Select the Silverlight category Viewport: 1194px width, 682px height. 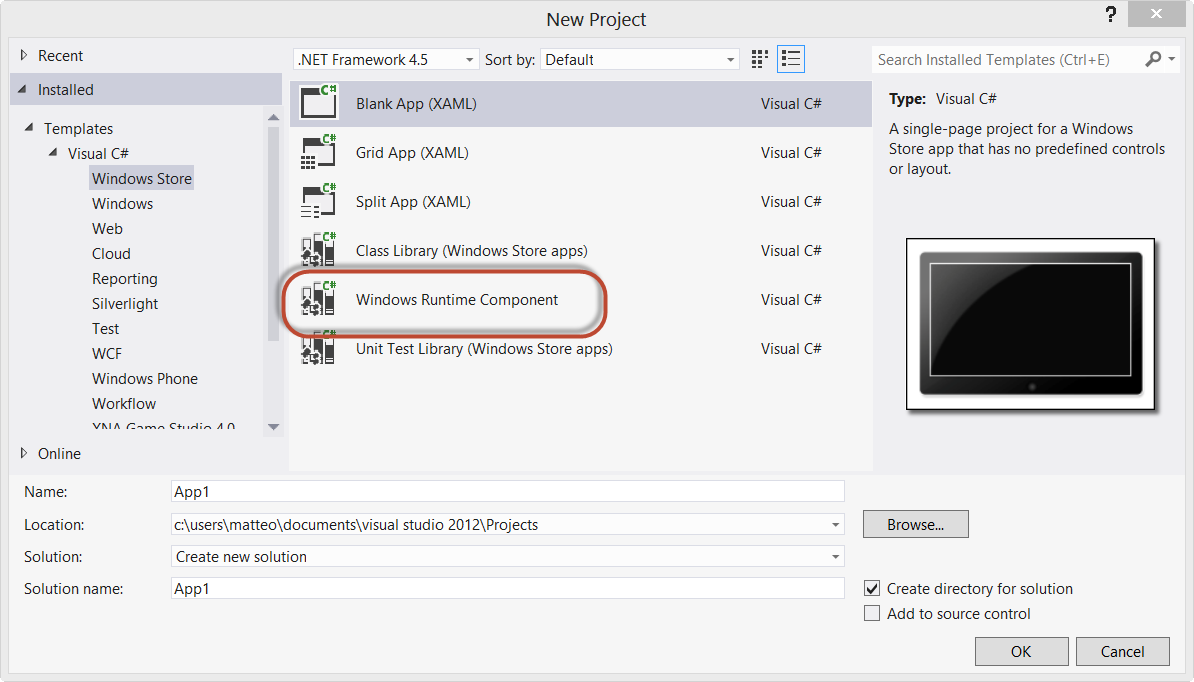[125, 304]
